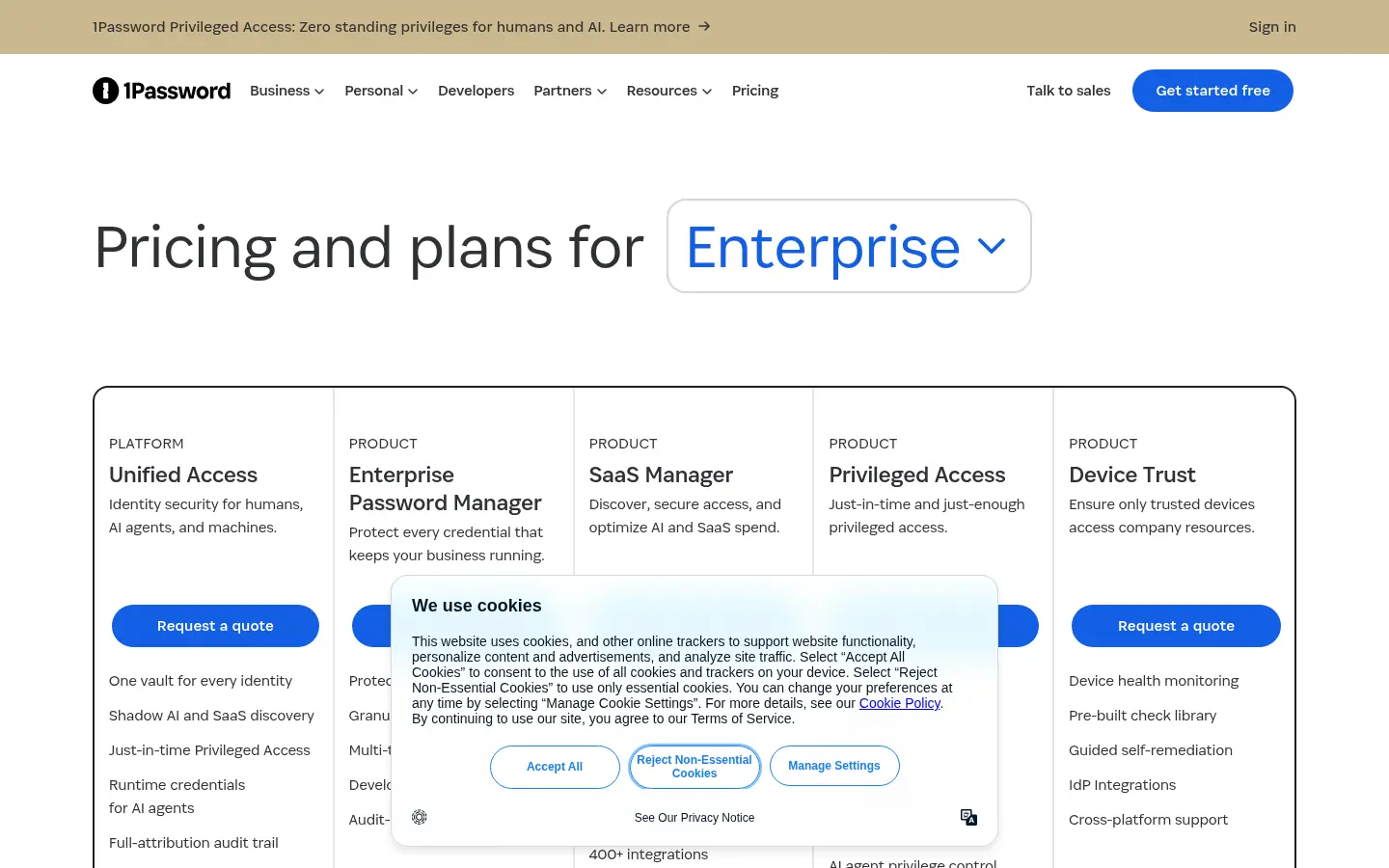Open the Enterprise plan selector dropdown
Image resolution: width=1389 pixels, height=868 pixels.
849,246
